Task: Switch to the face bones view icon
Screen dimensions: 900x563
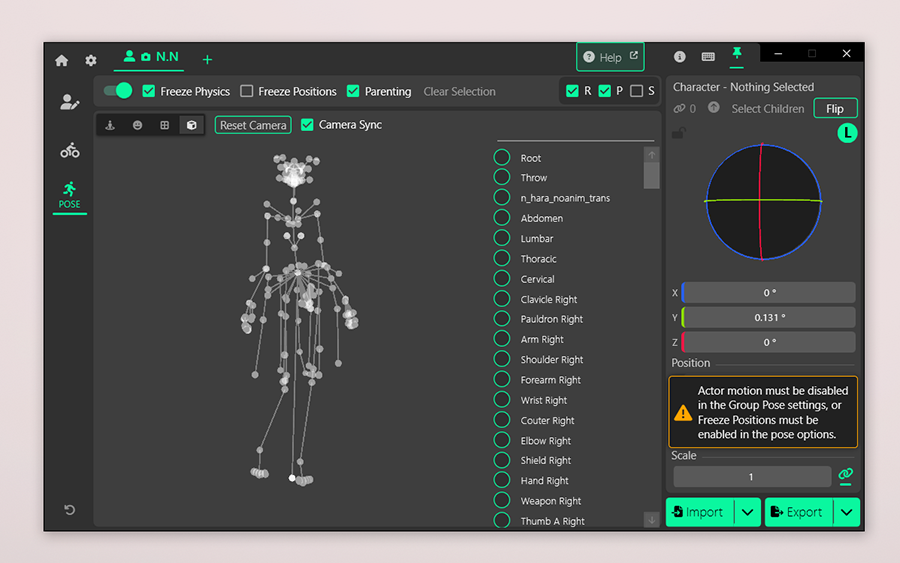Action: point(137,125)
